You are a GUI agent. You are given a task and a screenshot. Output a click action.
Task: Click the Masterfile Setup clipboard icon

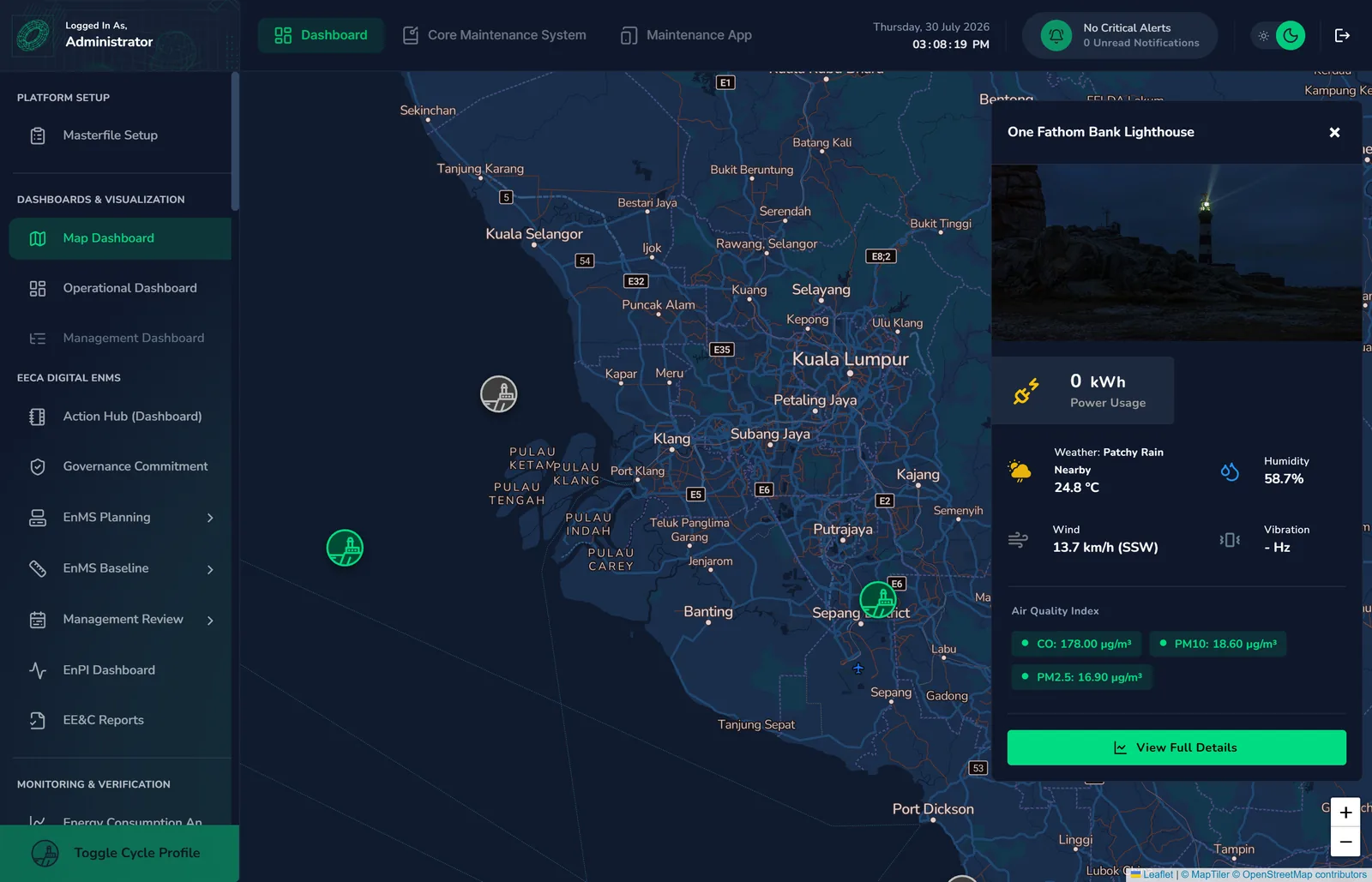pos(38,135)
